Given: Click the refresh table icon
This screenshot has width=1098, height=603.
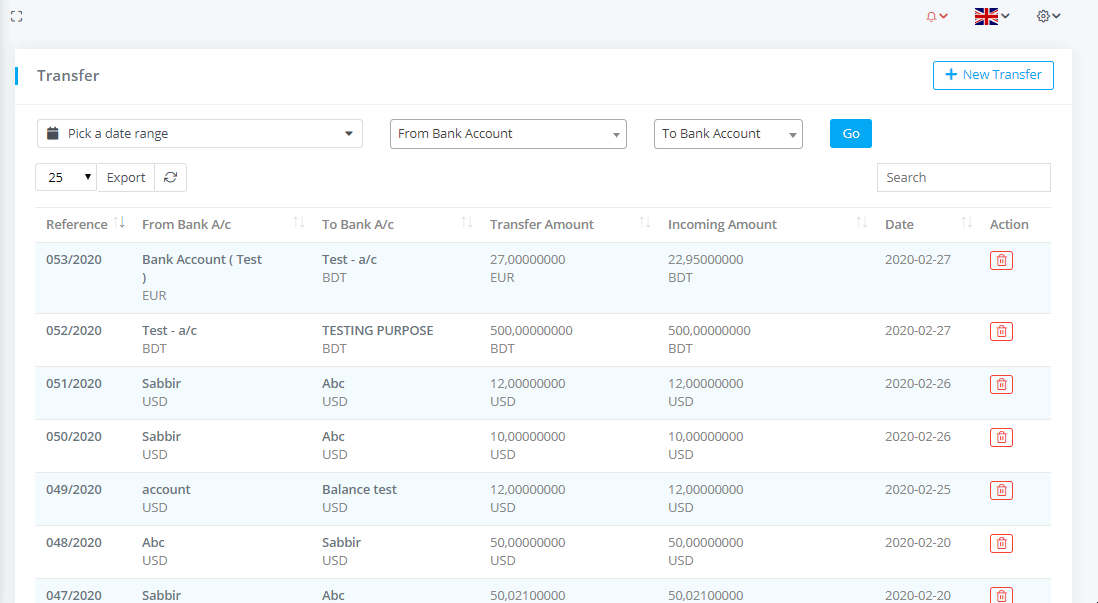Looking at the screenshot, I should 171,177.
